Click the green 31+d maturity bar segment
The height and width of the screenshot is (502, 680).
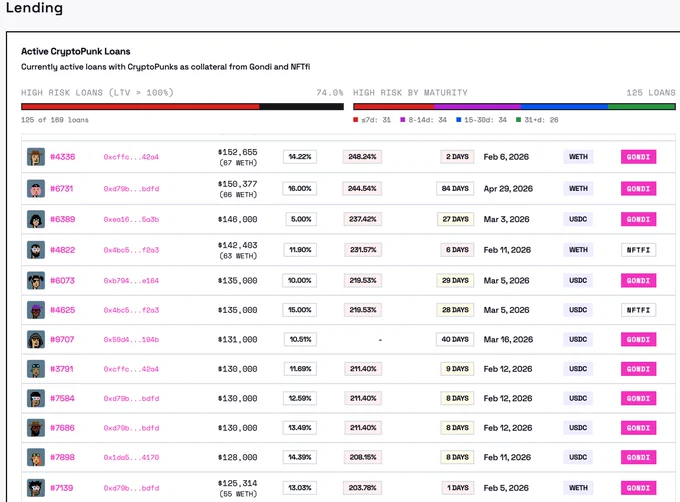(642, 107)
